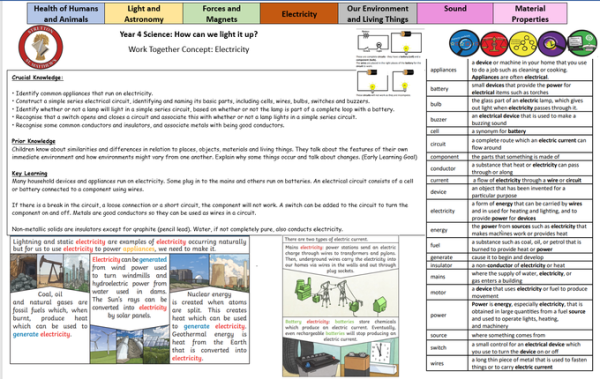Click the glossary term 'source'
Screen dimensions: 600x379
click(x=439, y=335)
